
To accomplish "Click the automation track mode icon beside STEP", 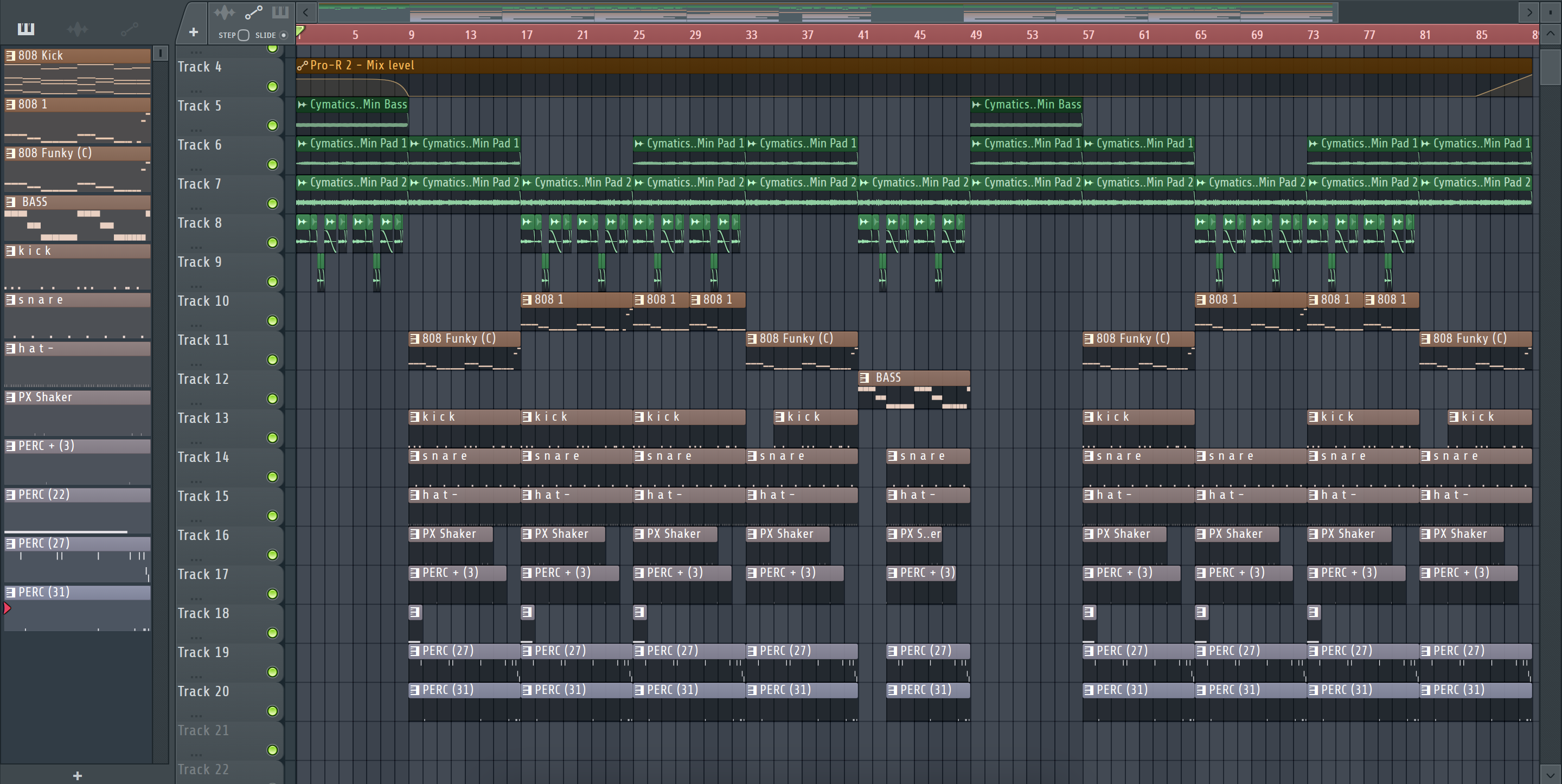I will coord(253,12).
